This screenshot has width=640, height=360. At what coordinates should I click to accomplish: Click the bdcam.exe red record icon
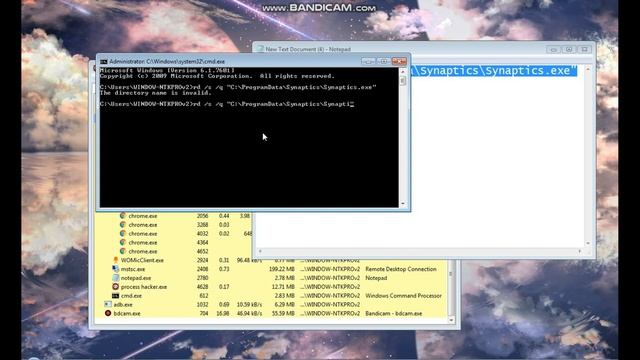click(108, 313)
